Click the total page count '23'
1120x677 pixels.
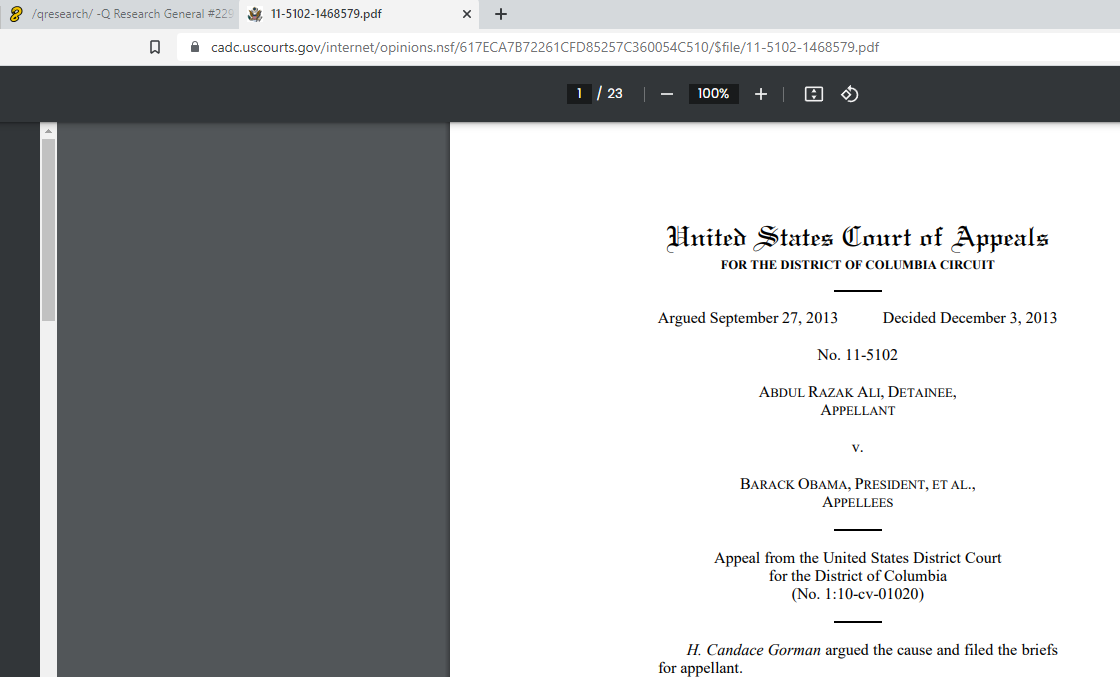[x=615, y=94]
